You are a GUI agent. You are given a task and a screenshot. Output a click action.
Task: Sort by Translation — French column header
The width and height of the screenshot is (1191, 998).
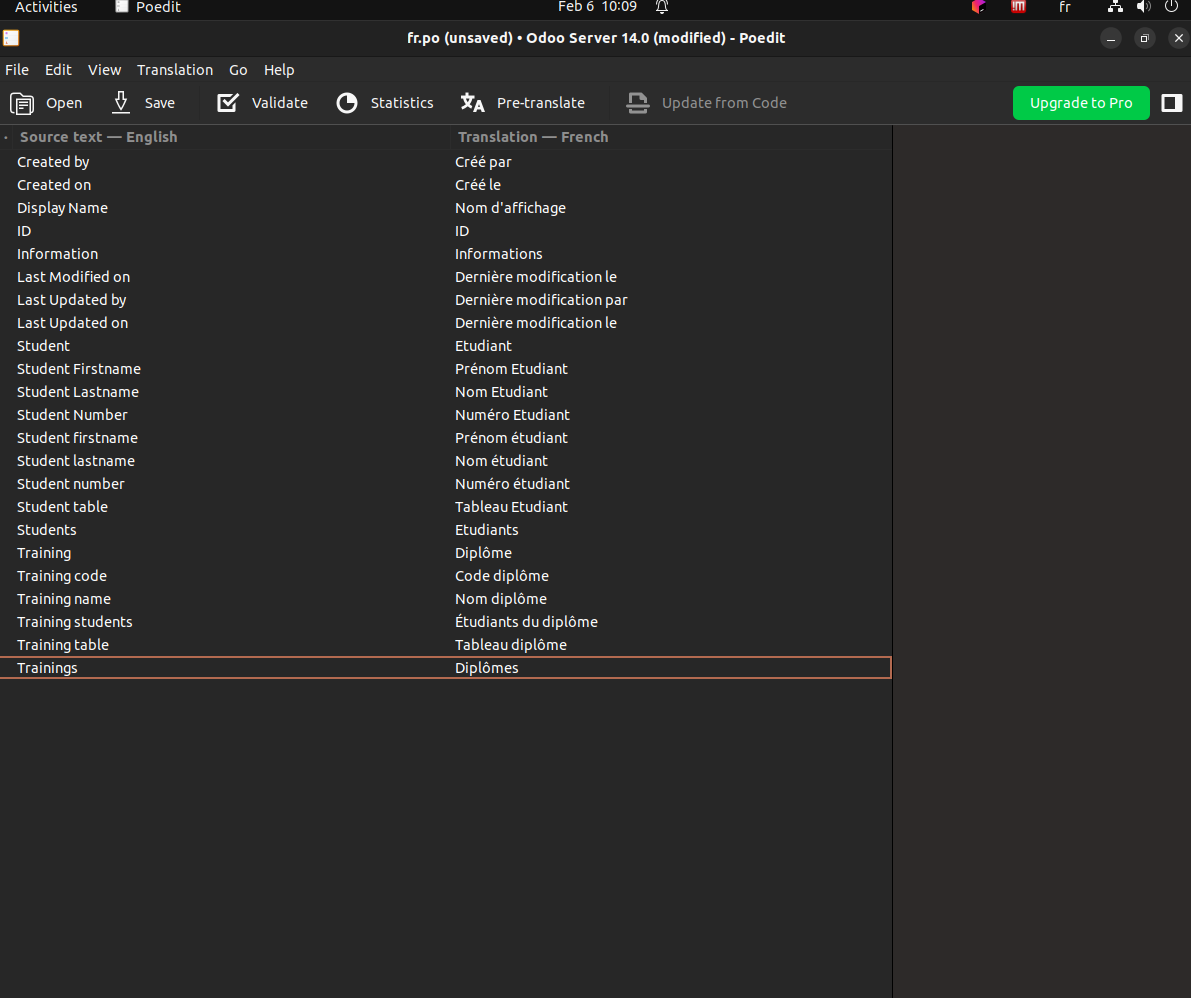[533, 137]
